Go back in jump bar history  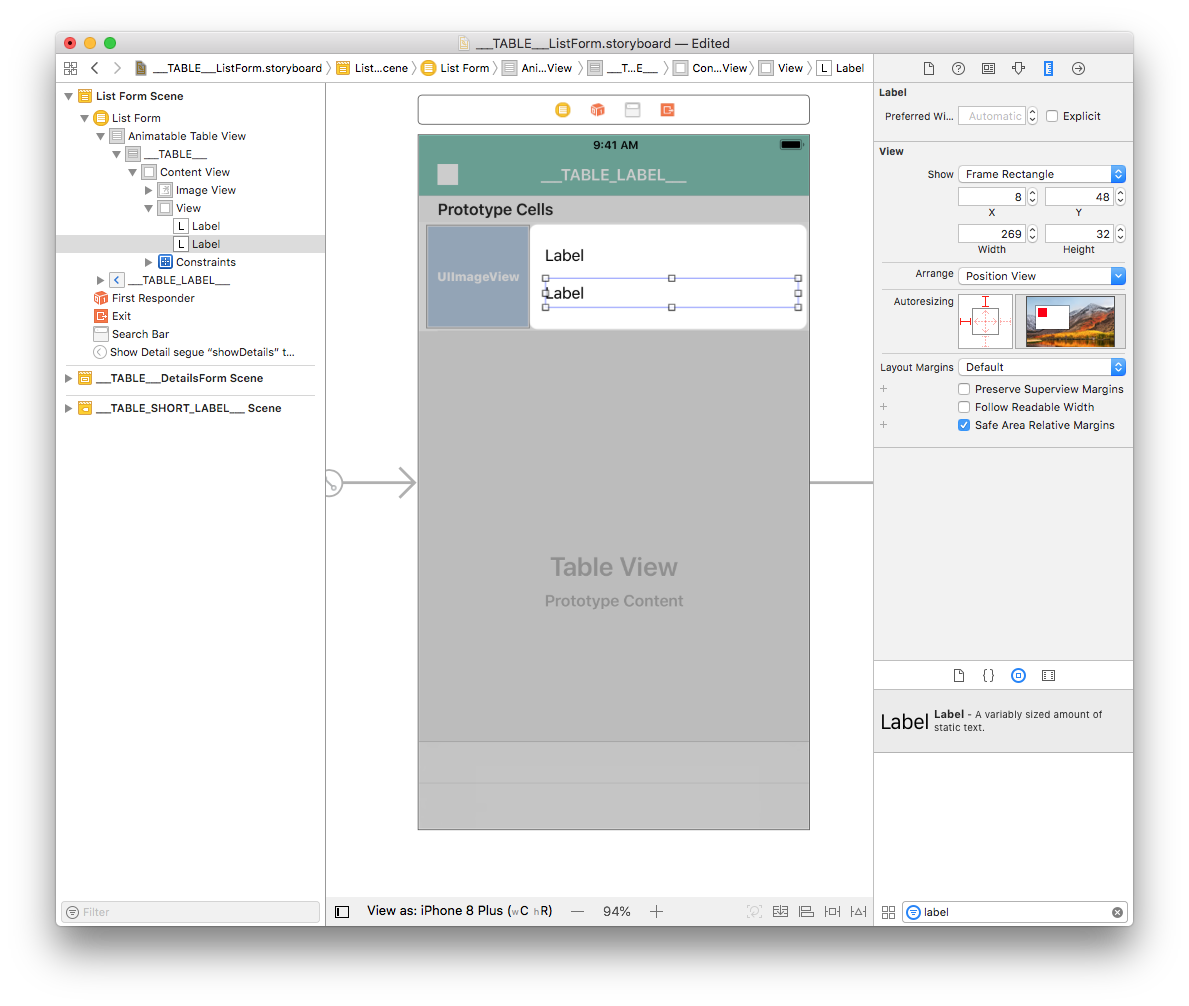pos(95,68)
